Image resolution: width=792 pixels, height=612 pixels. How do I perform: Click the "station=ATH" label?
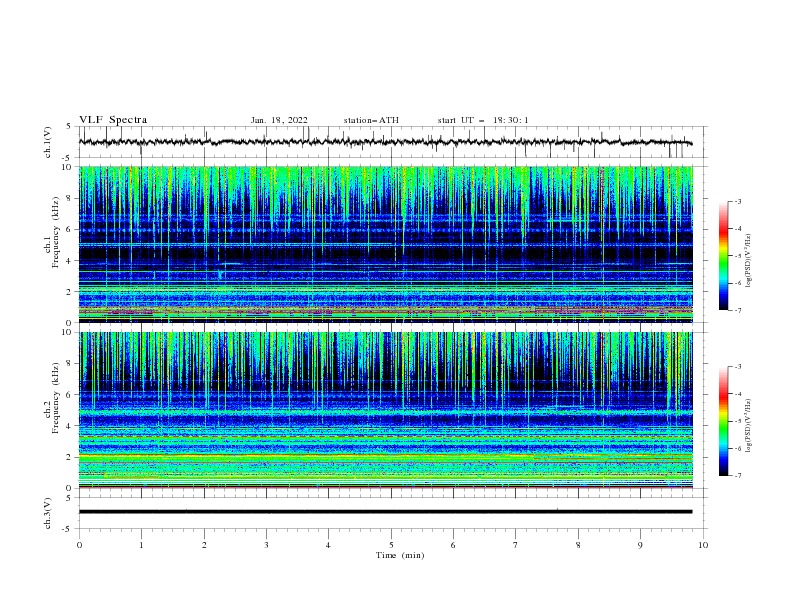(x=371, y=120)
